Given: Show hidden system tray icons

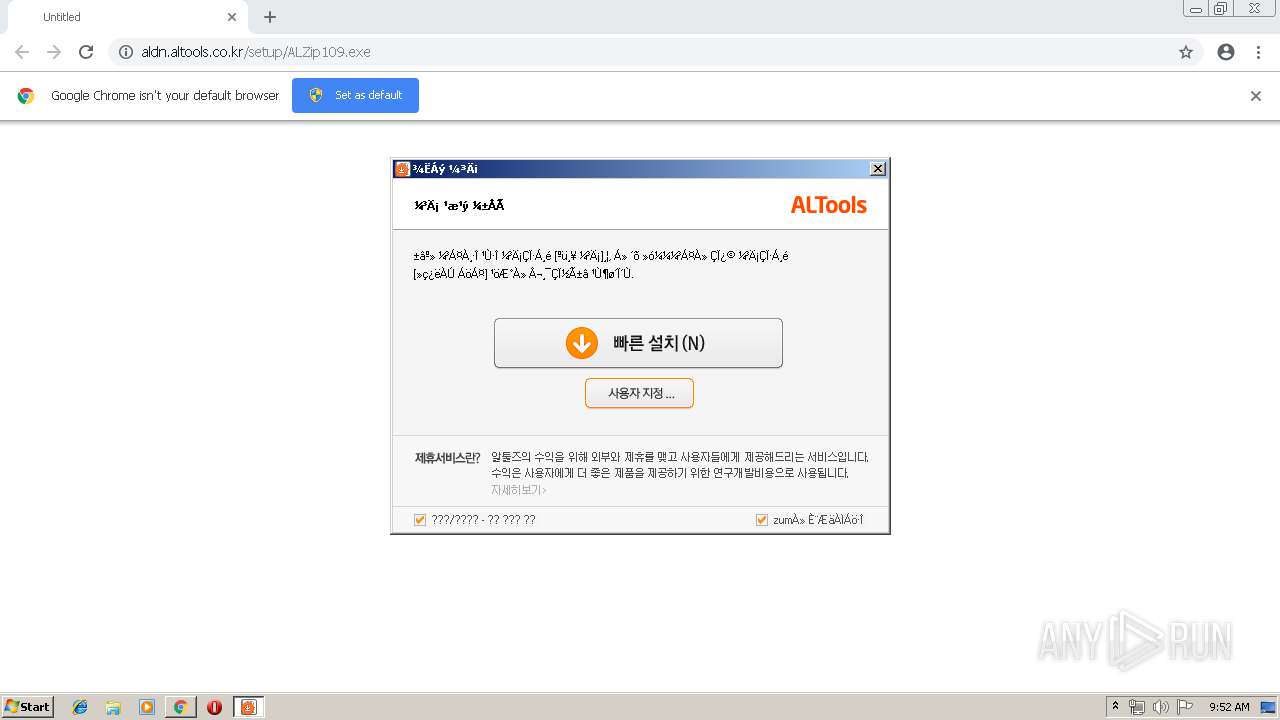Looking at the screenshot, I should pyautogui.click(x=1115, y=707).
